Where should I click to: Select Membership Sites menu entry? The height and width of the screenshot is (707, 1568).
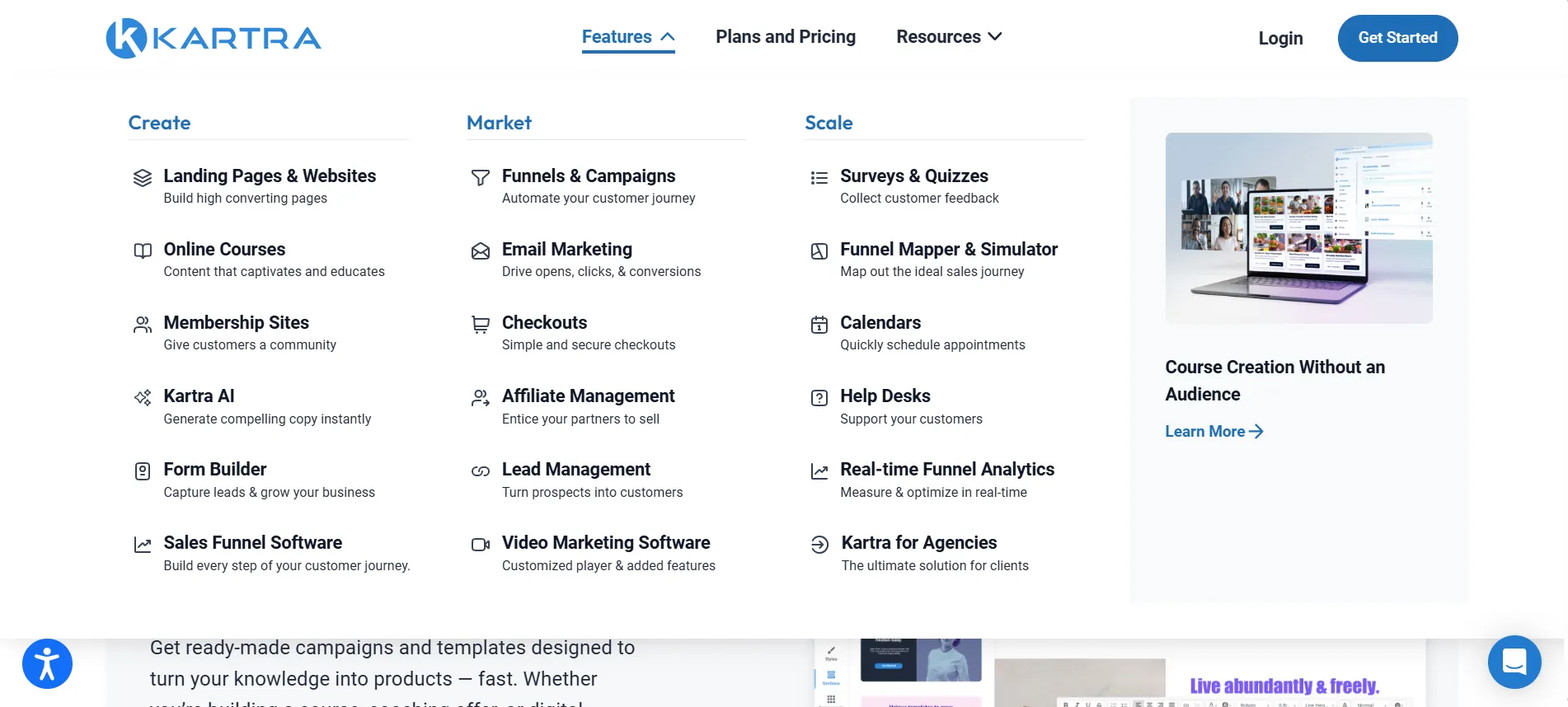[236, 333]
